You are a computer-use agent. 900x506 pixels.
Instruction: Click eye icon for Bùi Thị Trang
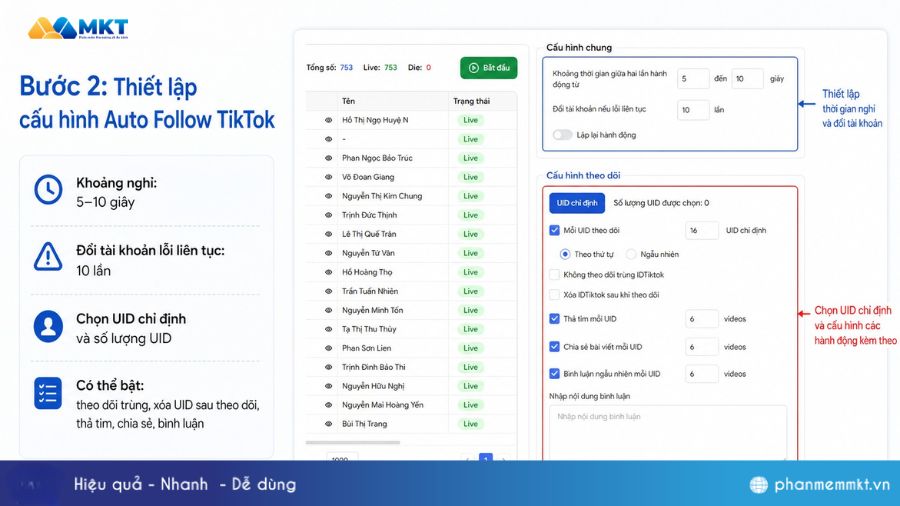point(328,423)
